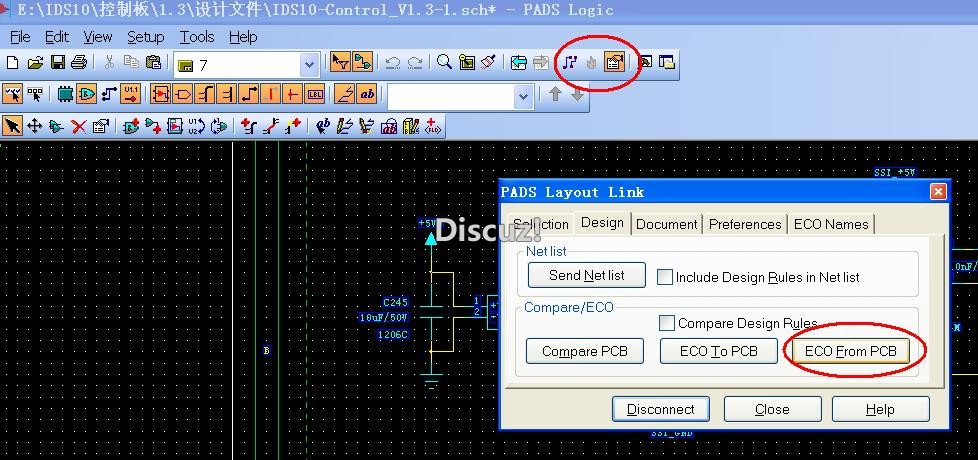Choose the Move tool with four arrows

click(x=35, y=127)
